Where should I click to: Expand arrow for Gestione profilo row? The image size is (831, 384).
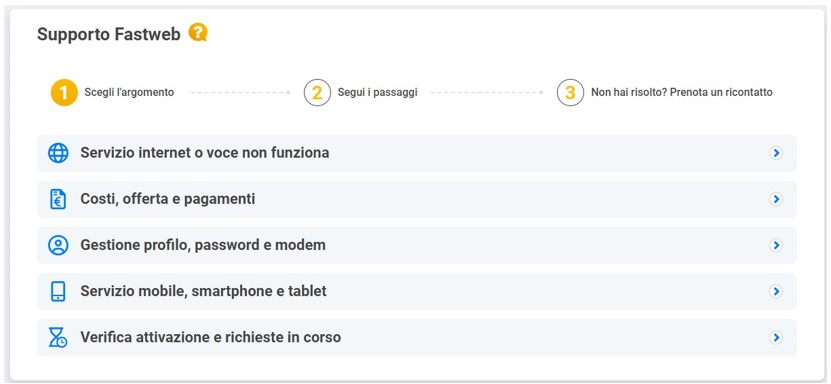point(776,245)
